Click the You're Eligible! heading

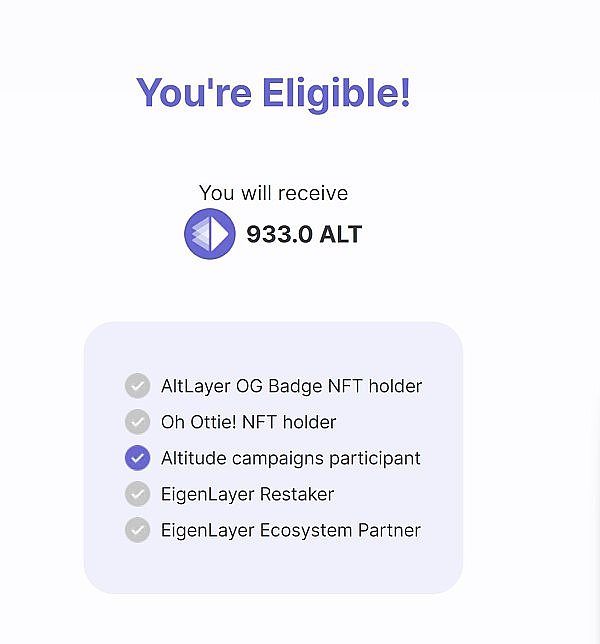(x=273, y=93)
